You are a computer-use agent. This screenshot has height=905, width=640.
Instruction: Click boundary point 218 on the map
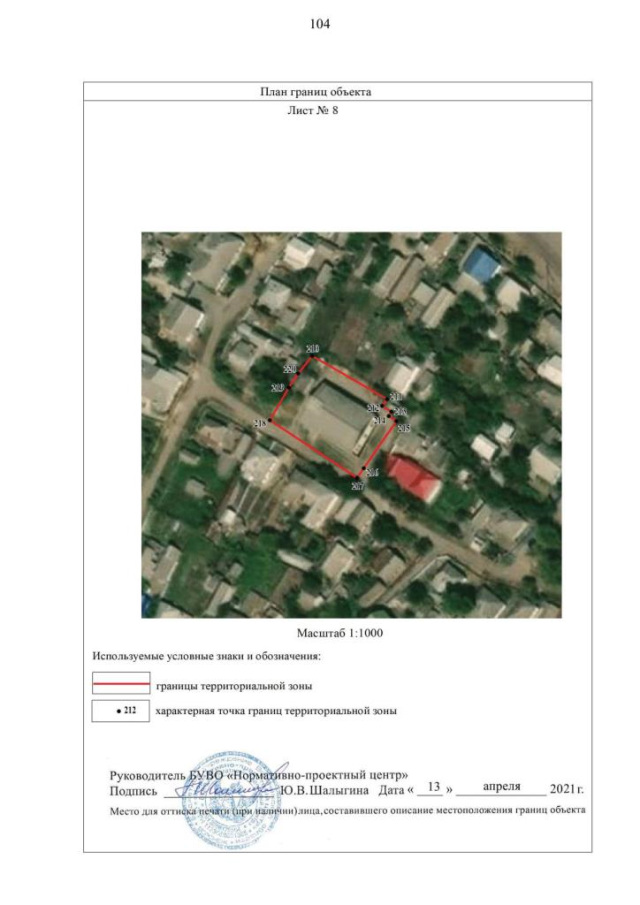269,421
